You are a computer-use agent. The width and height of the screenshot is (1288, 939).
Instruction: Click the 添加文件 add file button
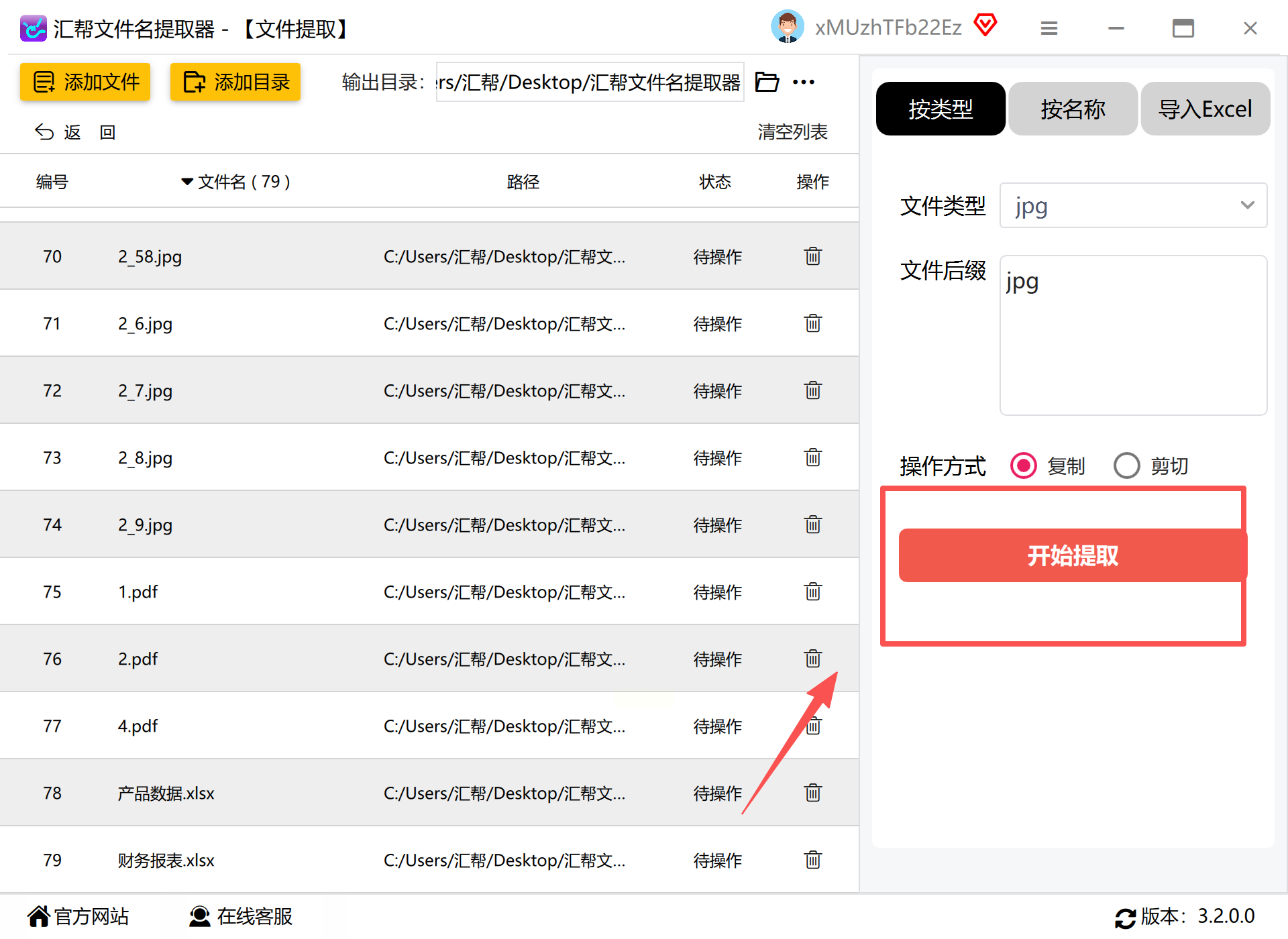click(85, 82)
